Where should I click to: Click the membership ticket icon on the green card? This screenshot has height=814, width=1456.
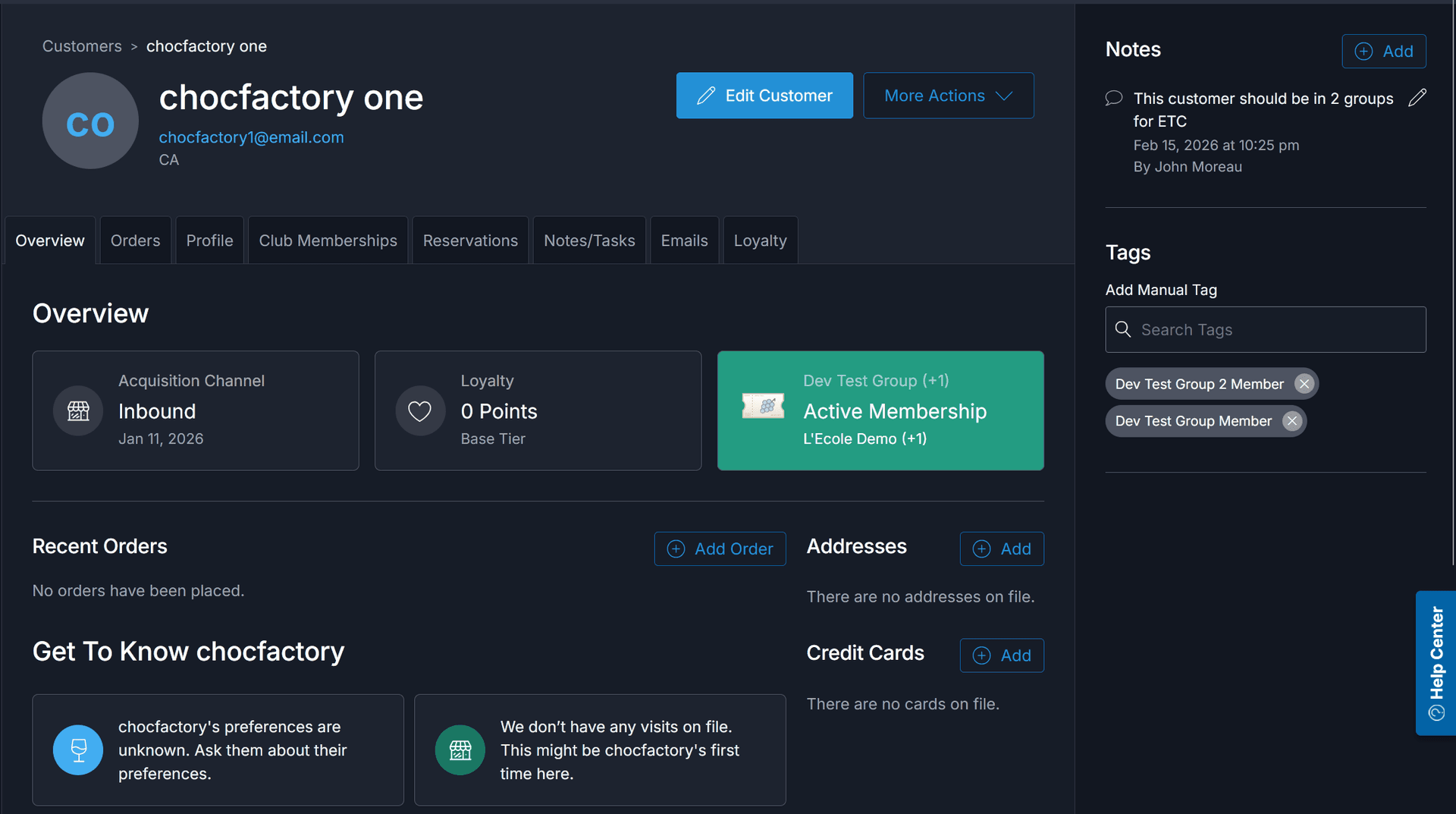pyautogui.click(x=764, y=407)
